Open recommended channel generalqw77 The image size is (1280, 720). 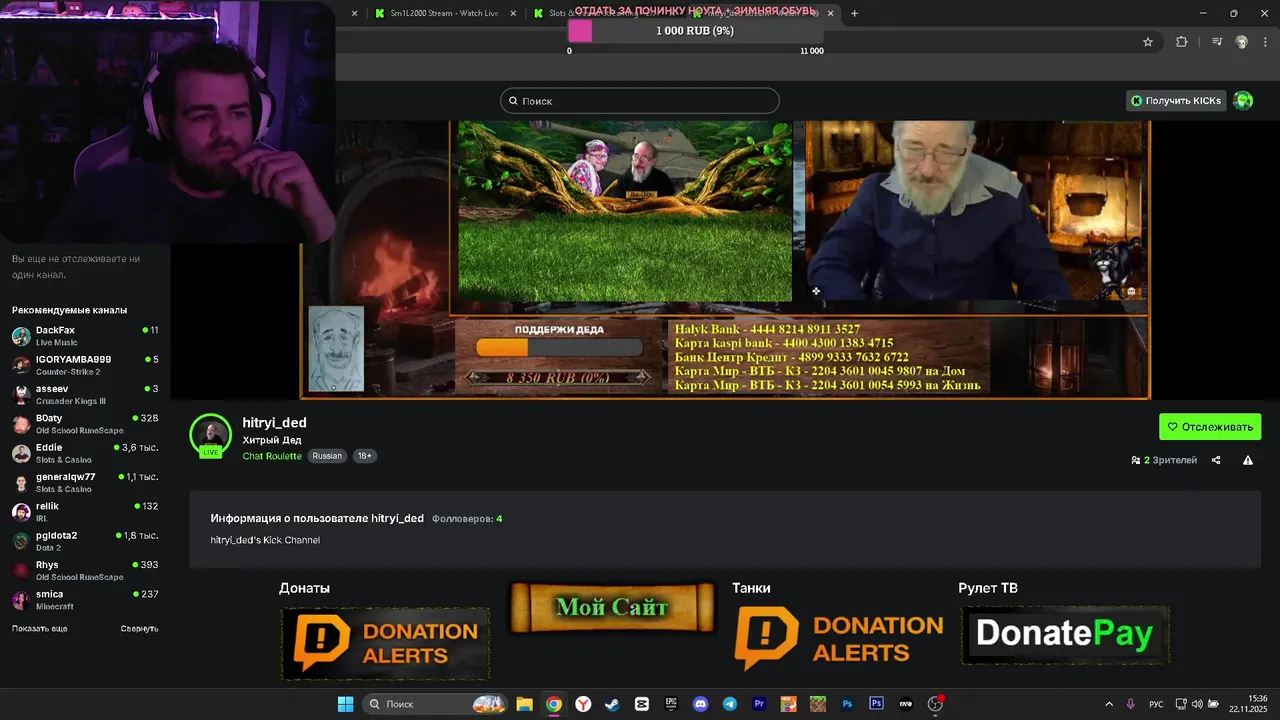[x=85, y=482]
